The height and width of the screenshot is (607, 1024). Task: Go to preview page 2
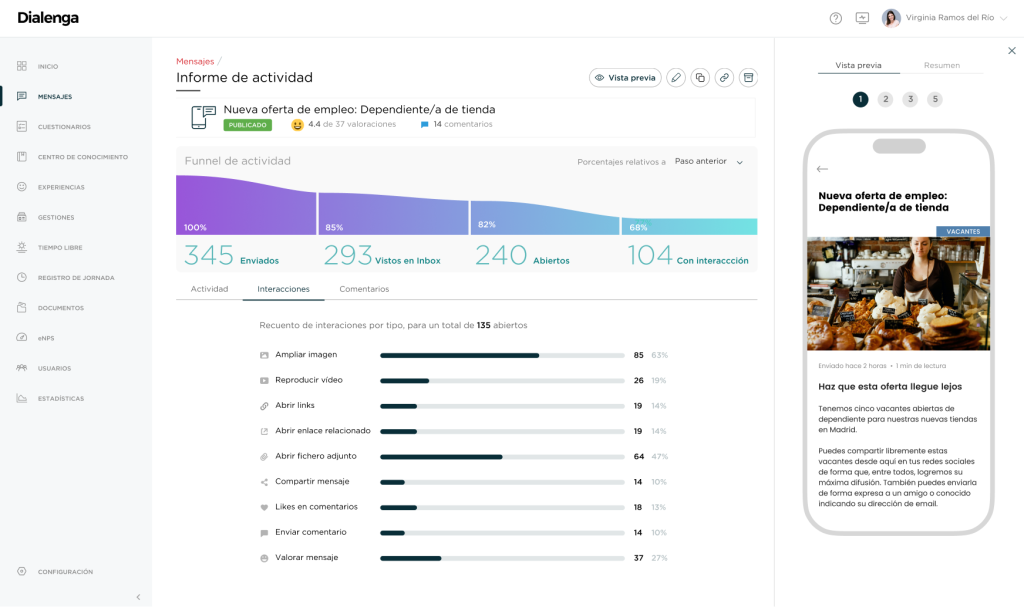(885, 99)
